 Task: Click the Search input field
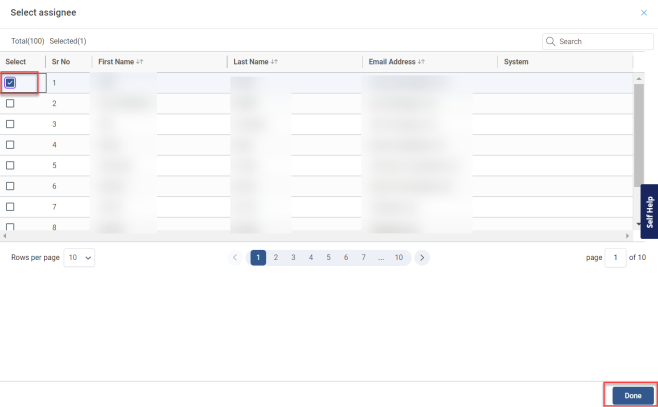596,42
